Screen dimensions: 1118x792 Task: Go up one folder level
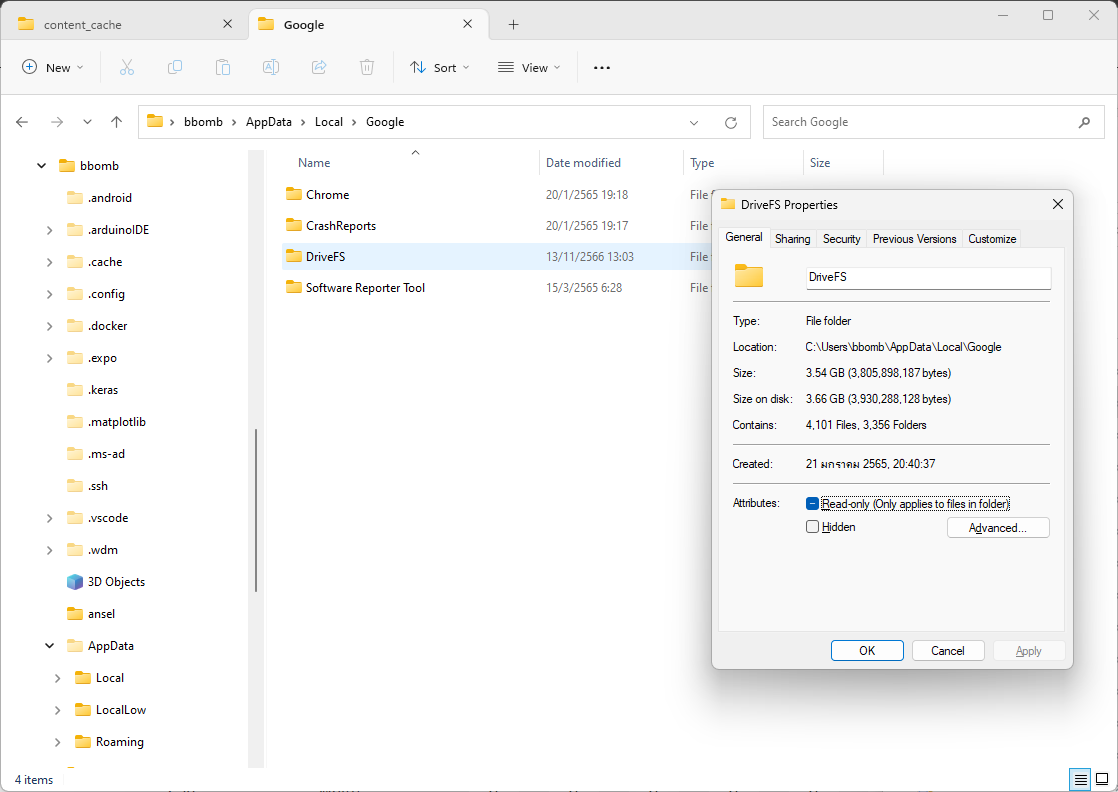(116, 122)
